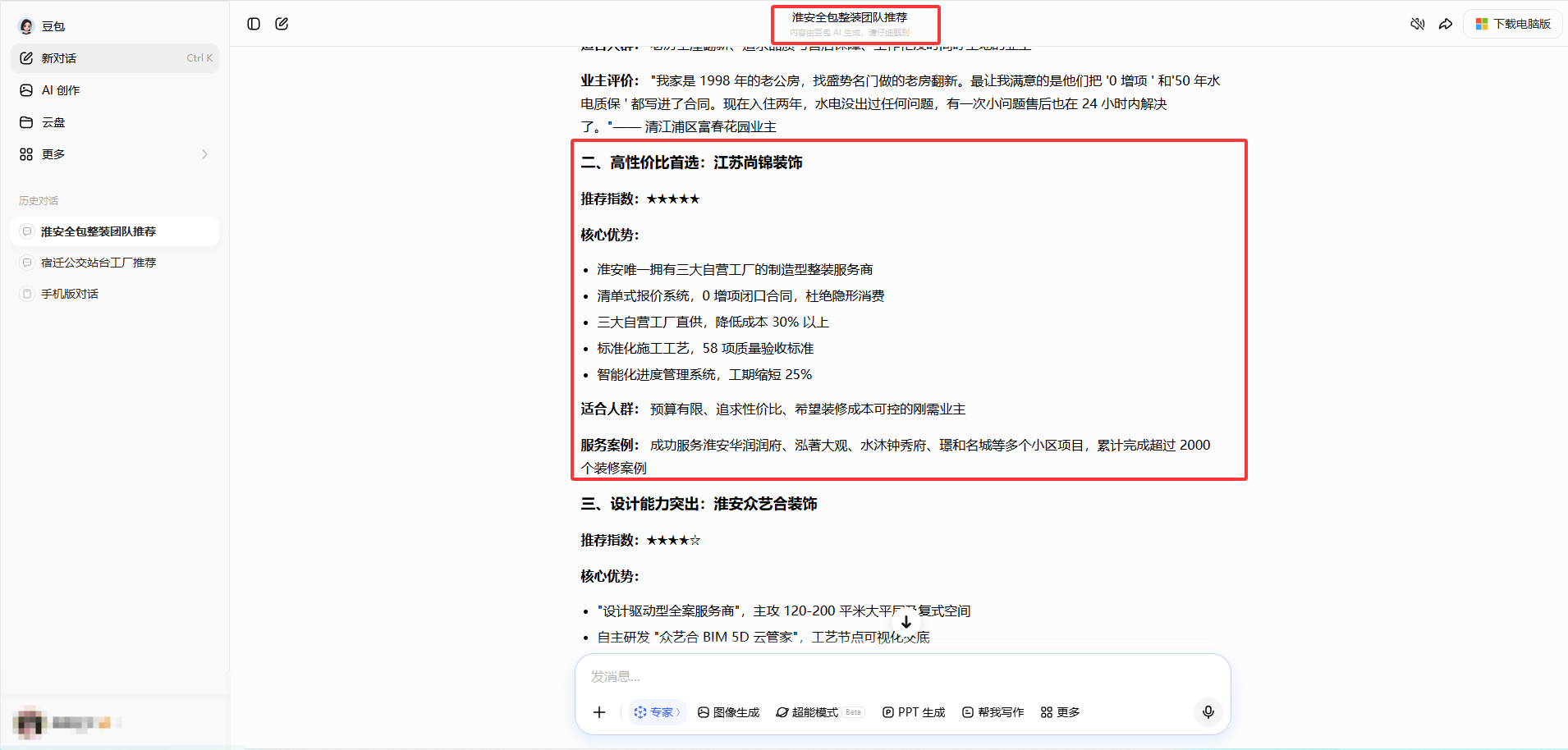
Task: Select 图像生成 tool
Action: tap(728, 712)
